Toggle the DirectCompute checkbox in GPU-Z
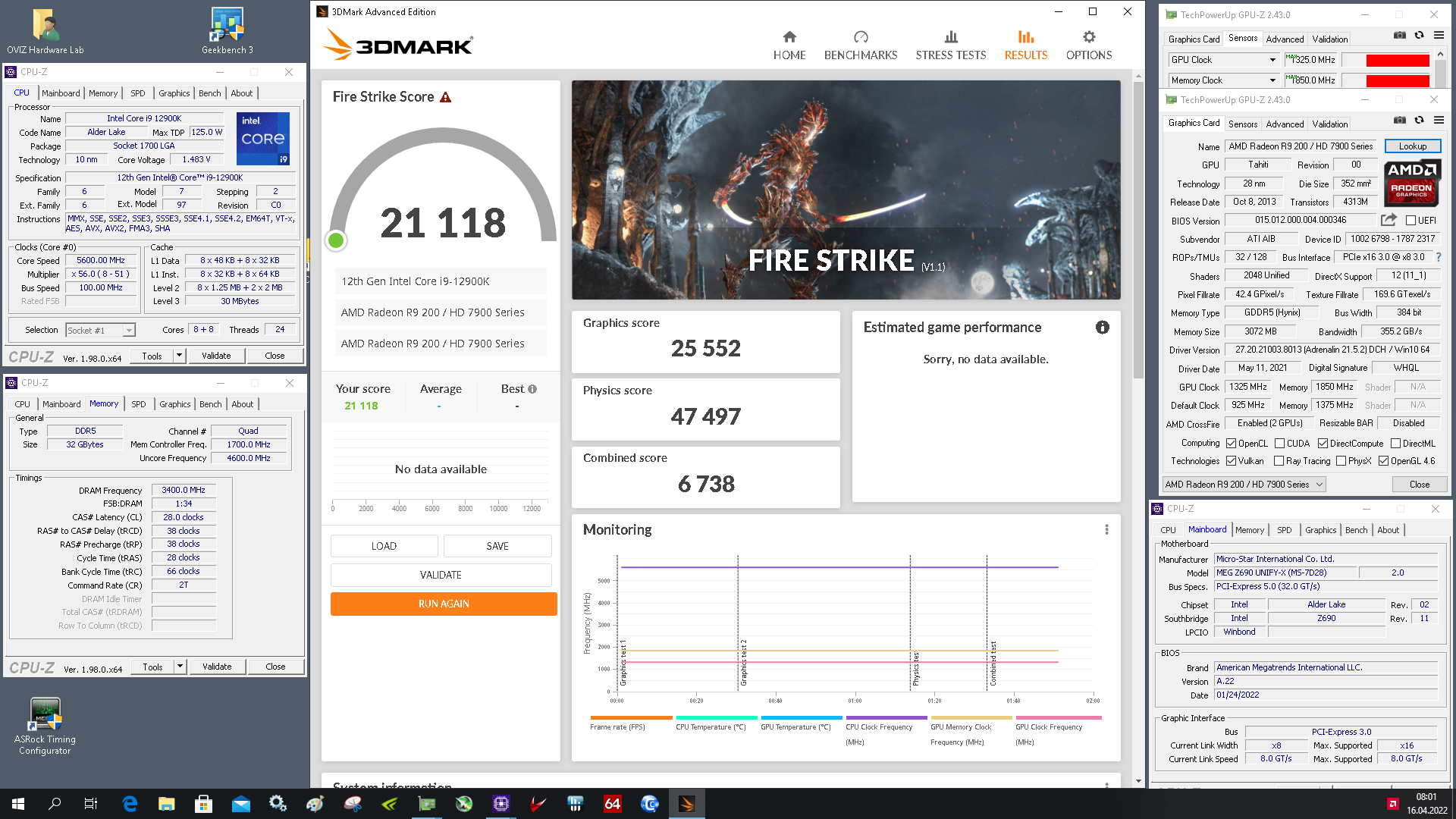Image resolution: width=1456 pixels, height=819 pixels. [x=1323, y=444]
